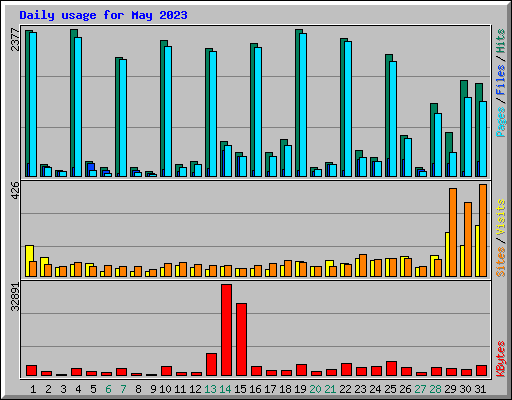Click the Pages legend label
Screen dimensions: 512x400
500,122
